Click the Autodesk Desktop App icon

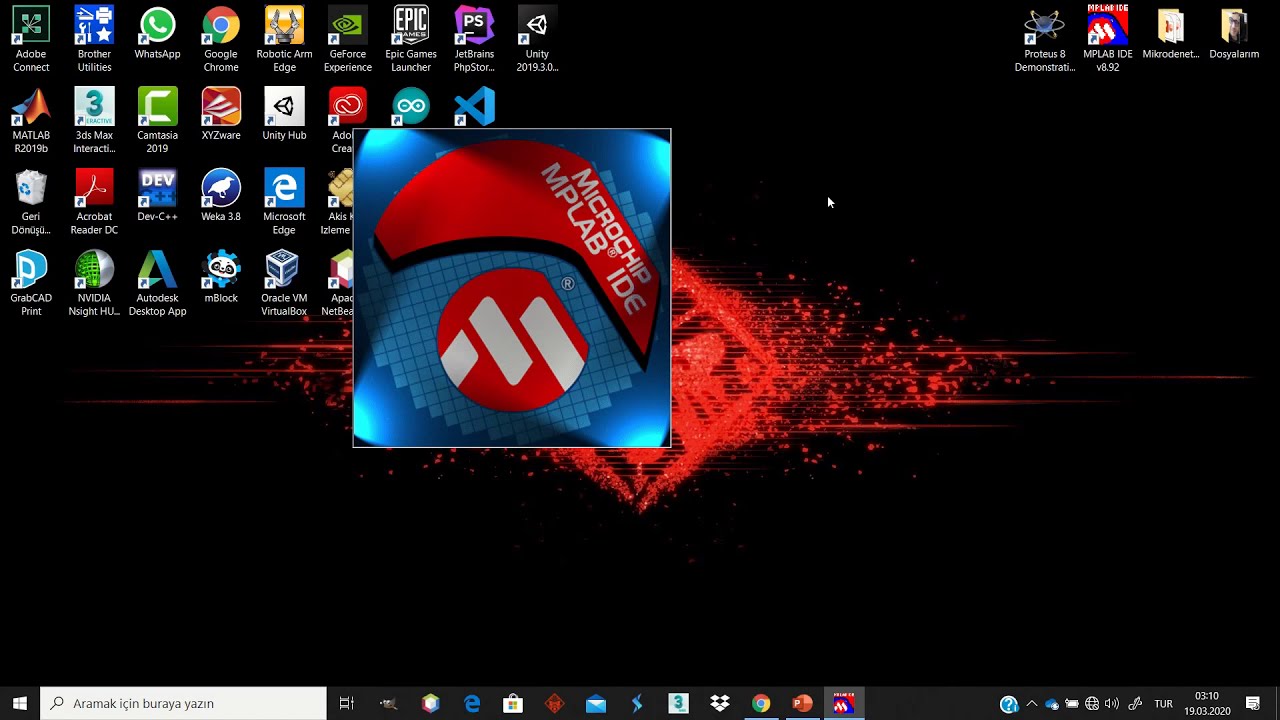(x=157, y=284)
